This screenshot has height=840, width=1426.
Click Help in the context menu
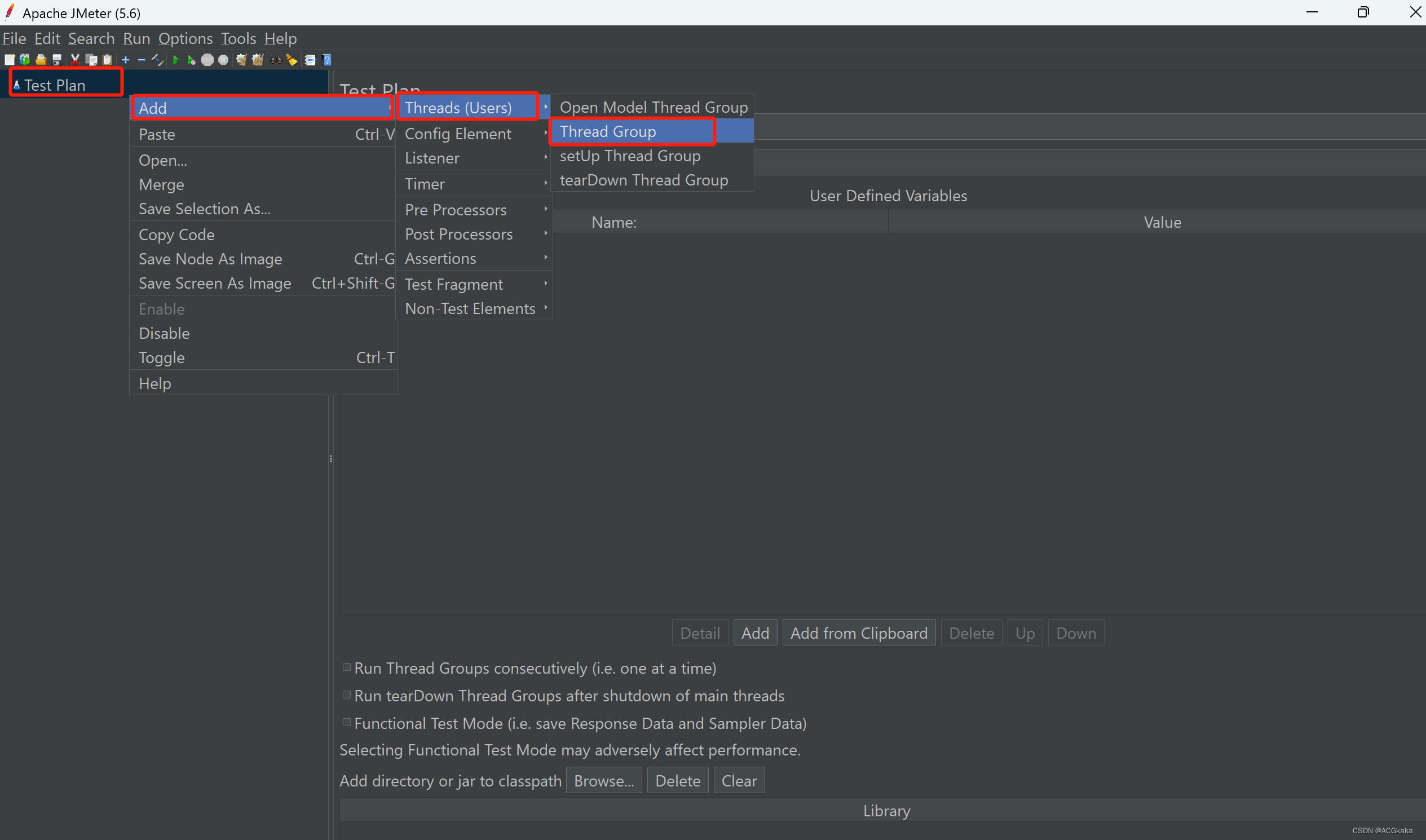pyautogui.click(x=263, y=383)
